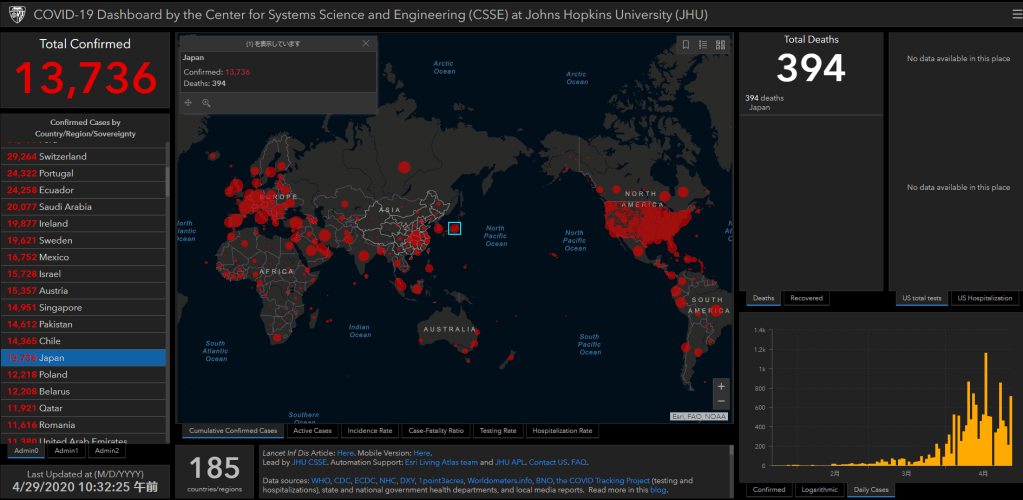
Task: Switch to the Admin1 tab
Action: coord(66,451)
